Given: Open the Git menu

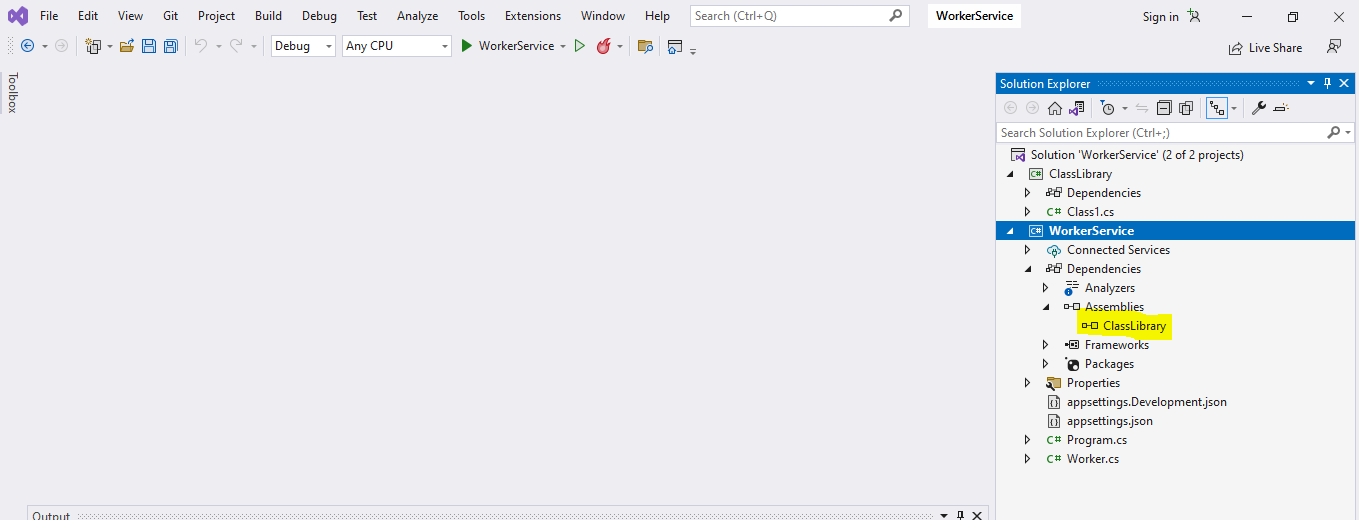Looking at the screenshot, I should (170, 16).
